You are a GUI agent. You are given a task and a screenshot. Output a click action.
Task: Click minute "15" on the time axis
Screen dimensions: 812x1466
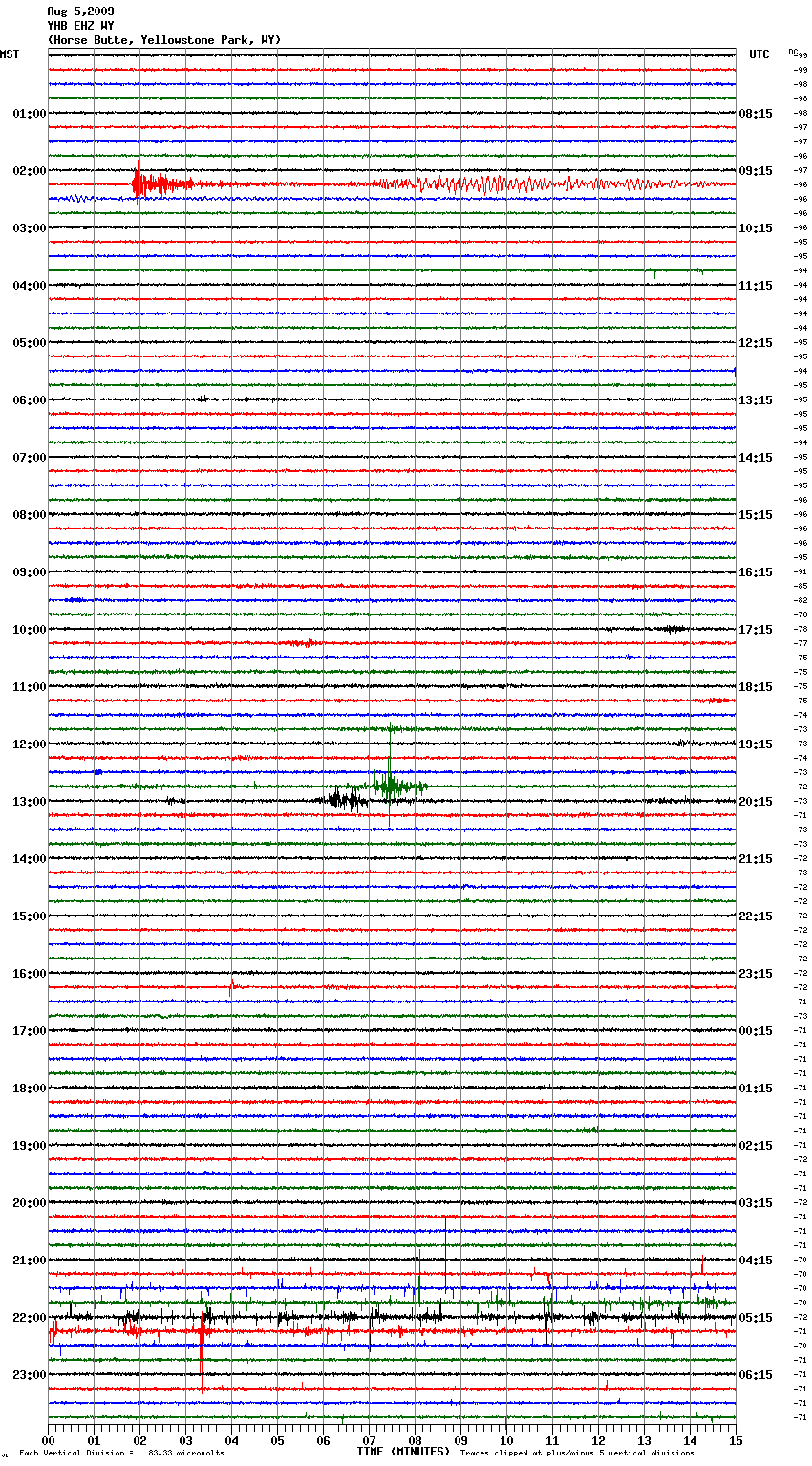[736, 1440]
